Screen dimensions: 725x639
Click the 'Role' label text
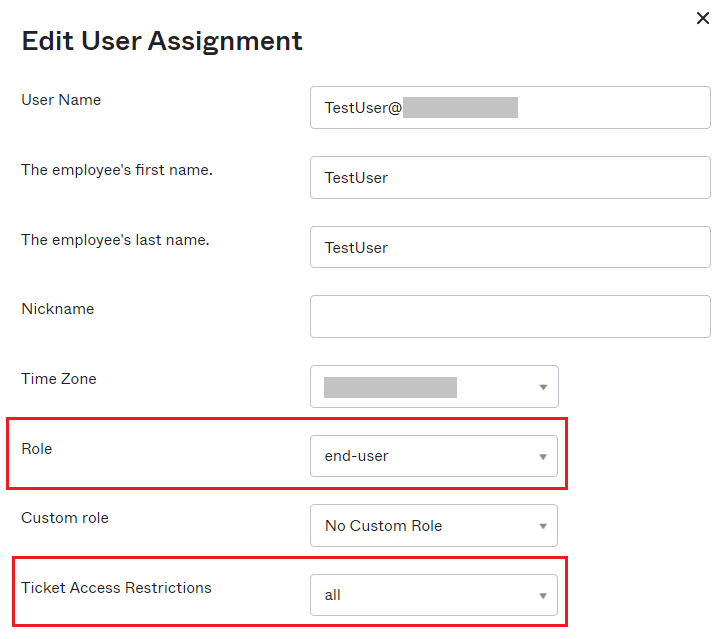coord(37,449)
